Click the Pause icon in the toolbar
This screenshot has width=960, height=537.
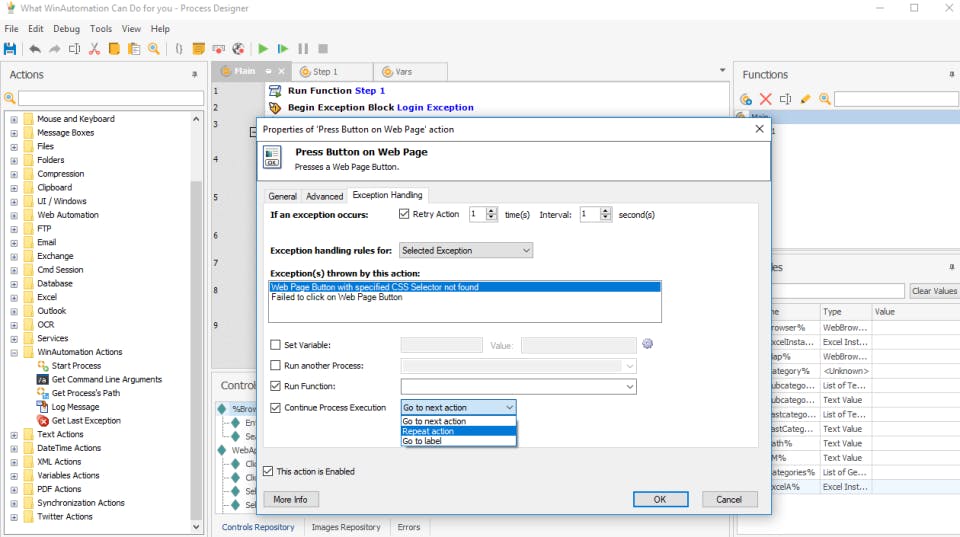point(303,48)
